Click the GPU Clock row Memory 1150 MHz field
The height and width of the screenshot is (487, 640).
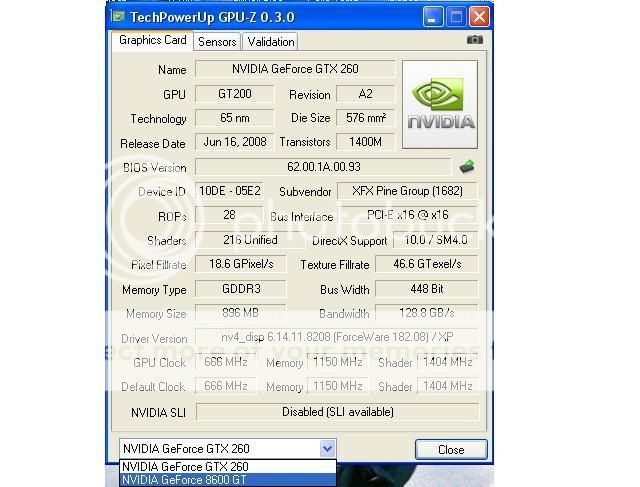coord(338,362)
